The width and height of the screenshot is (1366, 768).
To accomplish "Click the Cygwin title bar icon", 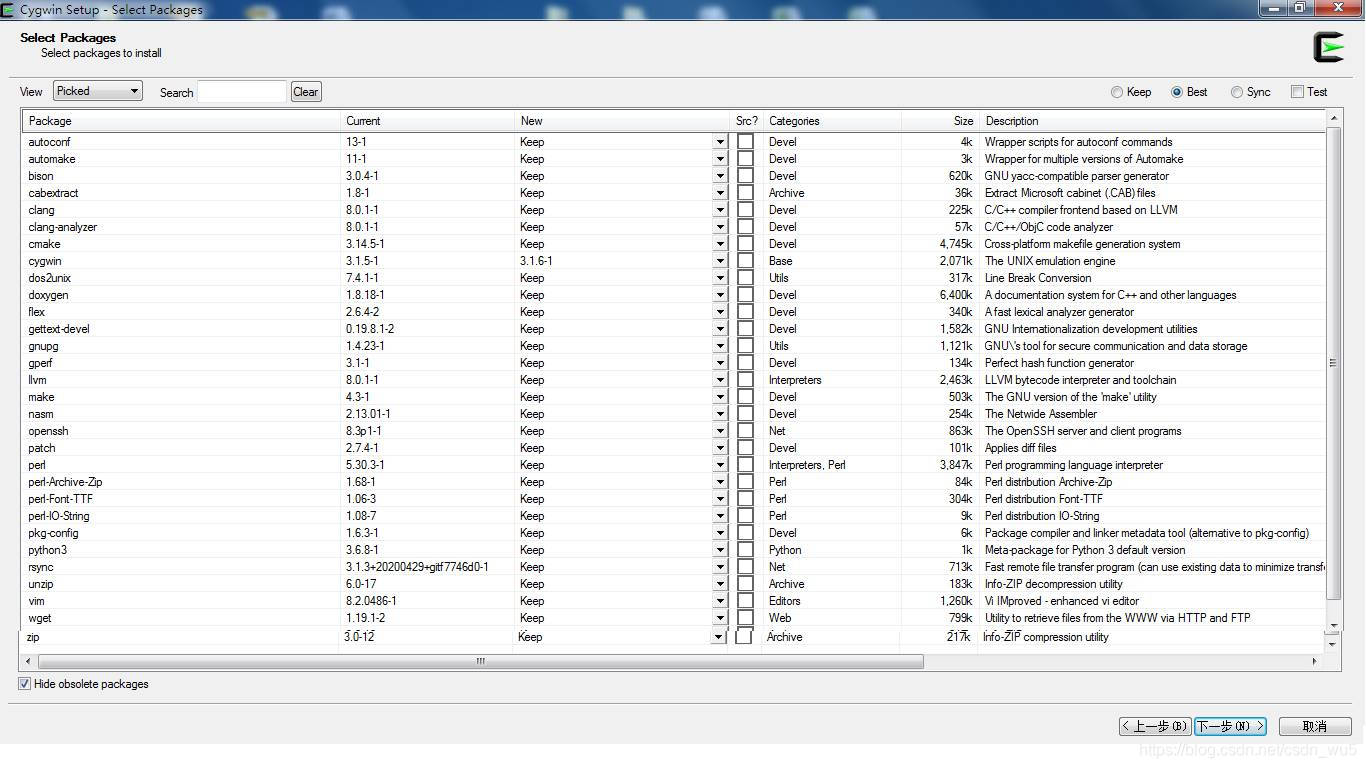I will [x=8, y=10].
